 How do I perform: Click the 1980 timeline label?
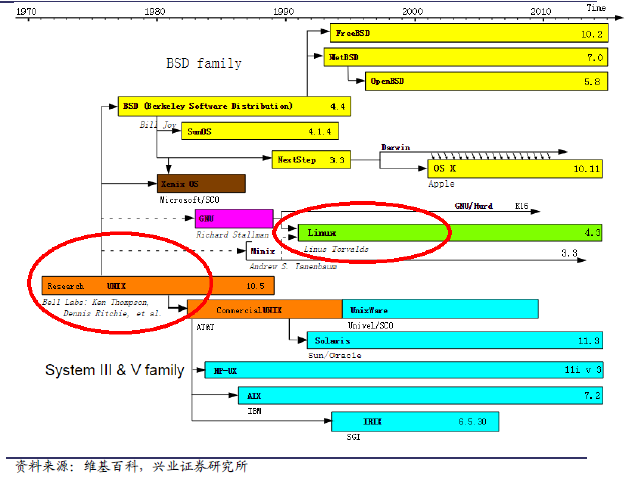coord(155,11)
